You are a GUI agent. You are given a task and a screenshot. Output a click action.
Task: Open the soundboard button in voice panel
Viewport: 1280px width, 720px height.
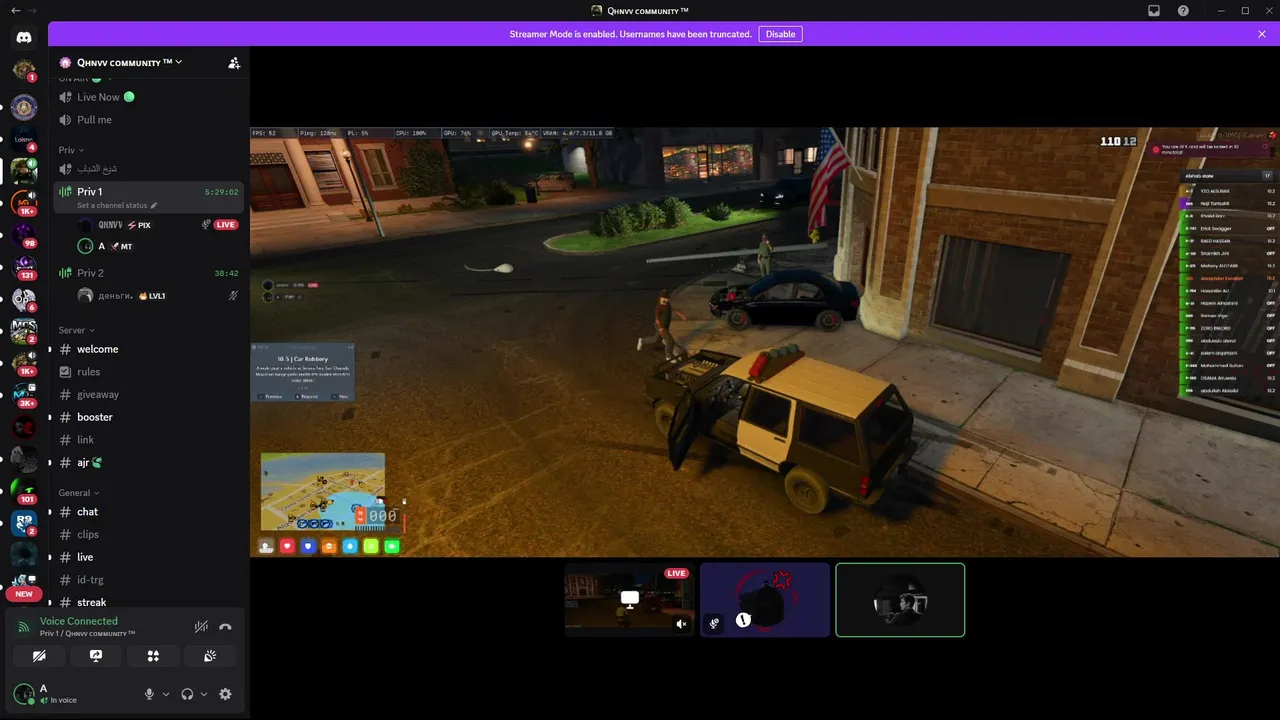210,656
